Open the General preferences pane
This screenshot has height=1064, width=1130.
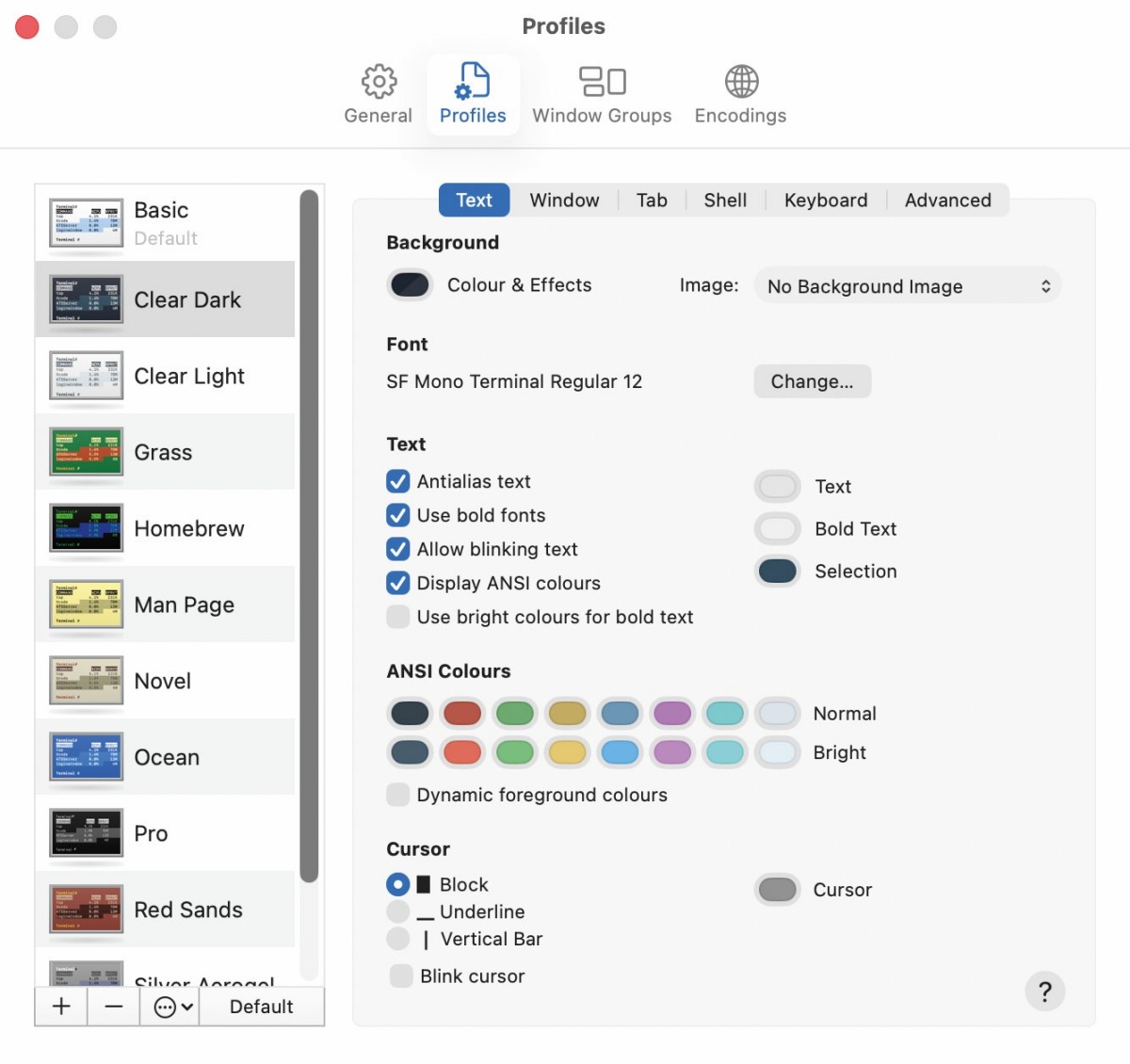(378, 95)
